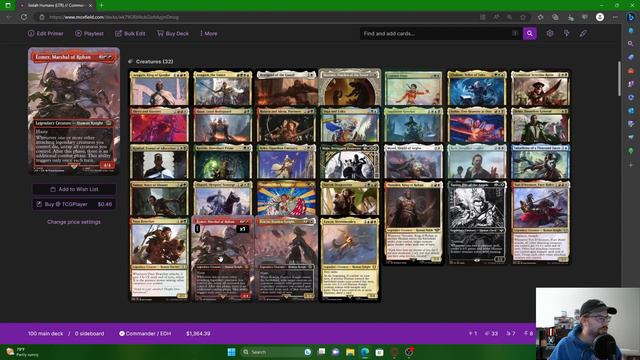Click the x1 quantity badge on Eomer card
640x360 pixels.
tap(242, 229)
